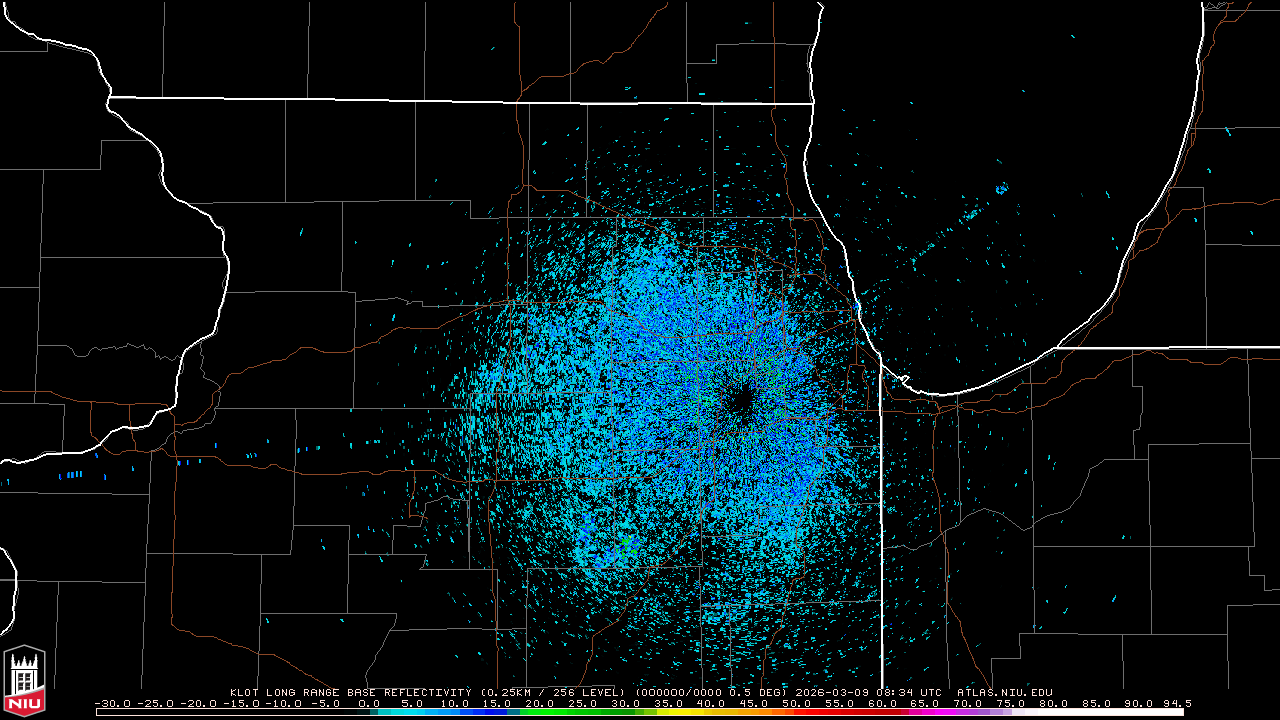Click the 20.0 scale label
The image size is (1280, 720).
coord(541,704)
